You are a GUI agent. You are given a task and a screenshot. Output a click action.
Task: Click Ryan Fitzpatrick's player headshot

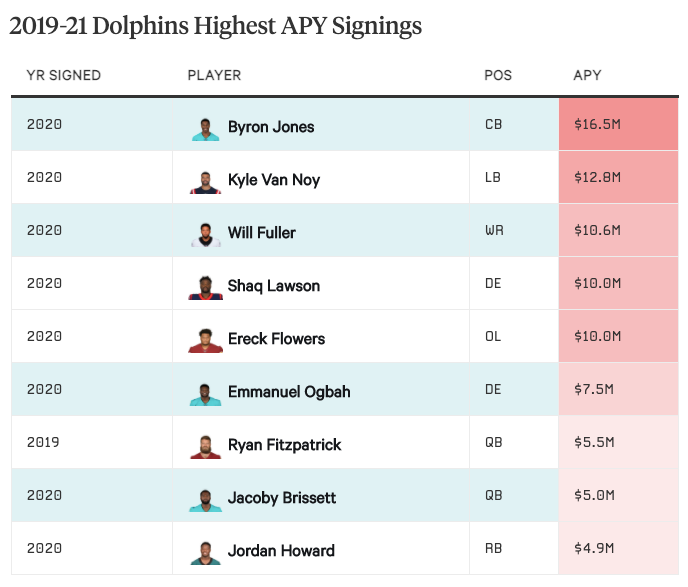tap(205, 446)
